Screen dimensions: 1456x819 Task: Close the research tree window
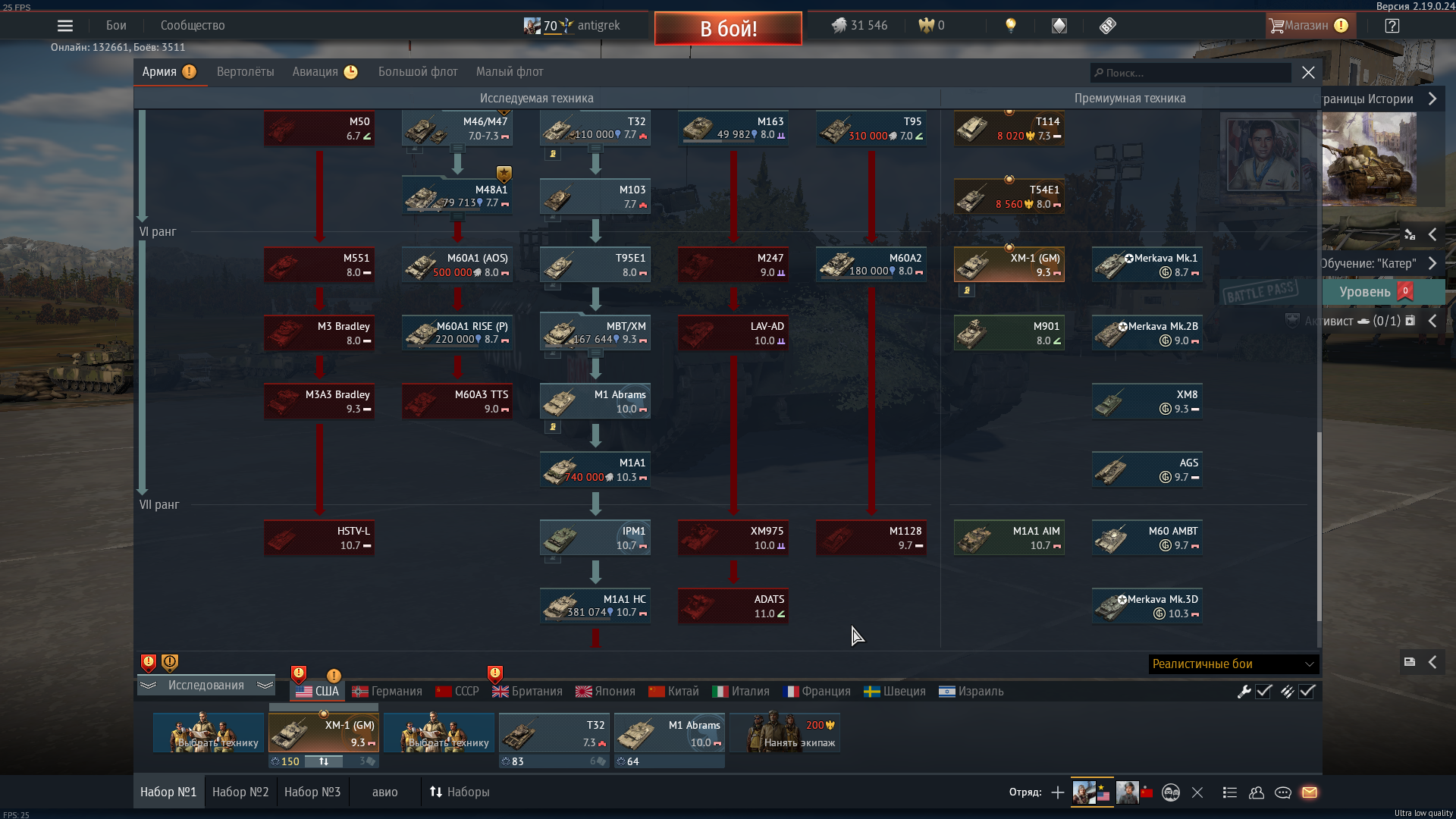point(1308,73)
